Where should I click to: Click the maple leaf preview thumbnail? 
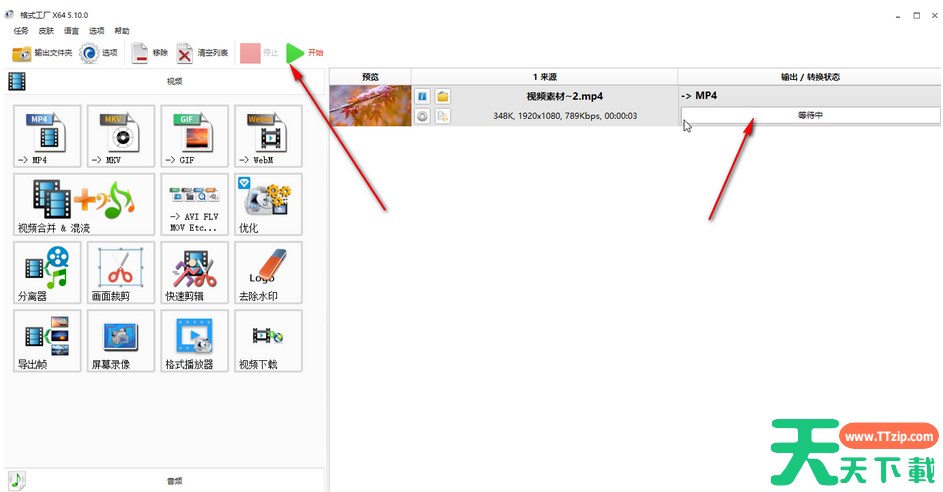click(370, 105)
